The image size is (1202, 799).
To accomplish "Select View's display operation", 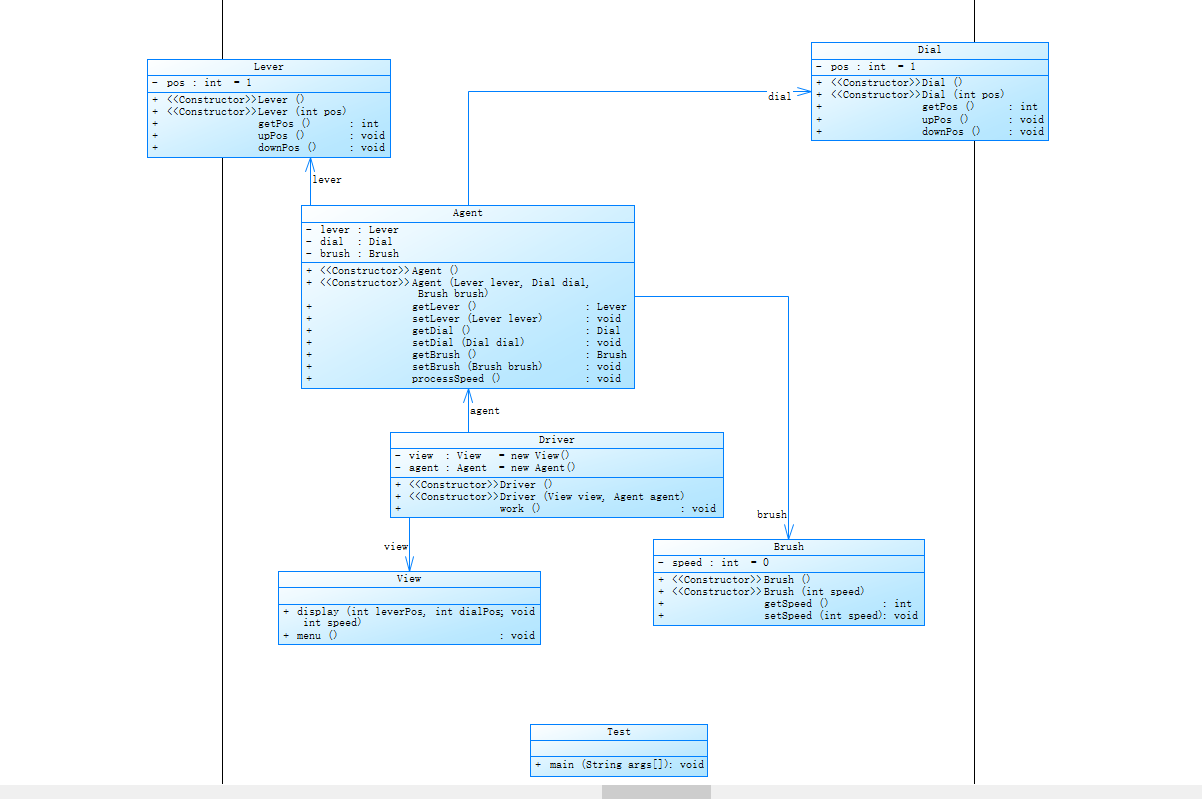I will [x=409, y=617].
